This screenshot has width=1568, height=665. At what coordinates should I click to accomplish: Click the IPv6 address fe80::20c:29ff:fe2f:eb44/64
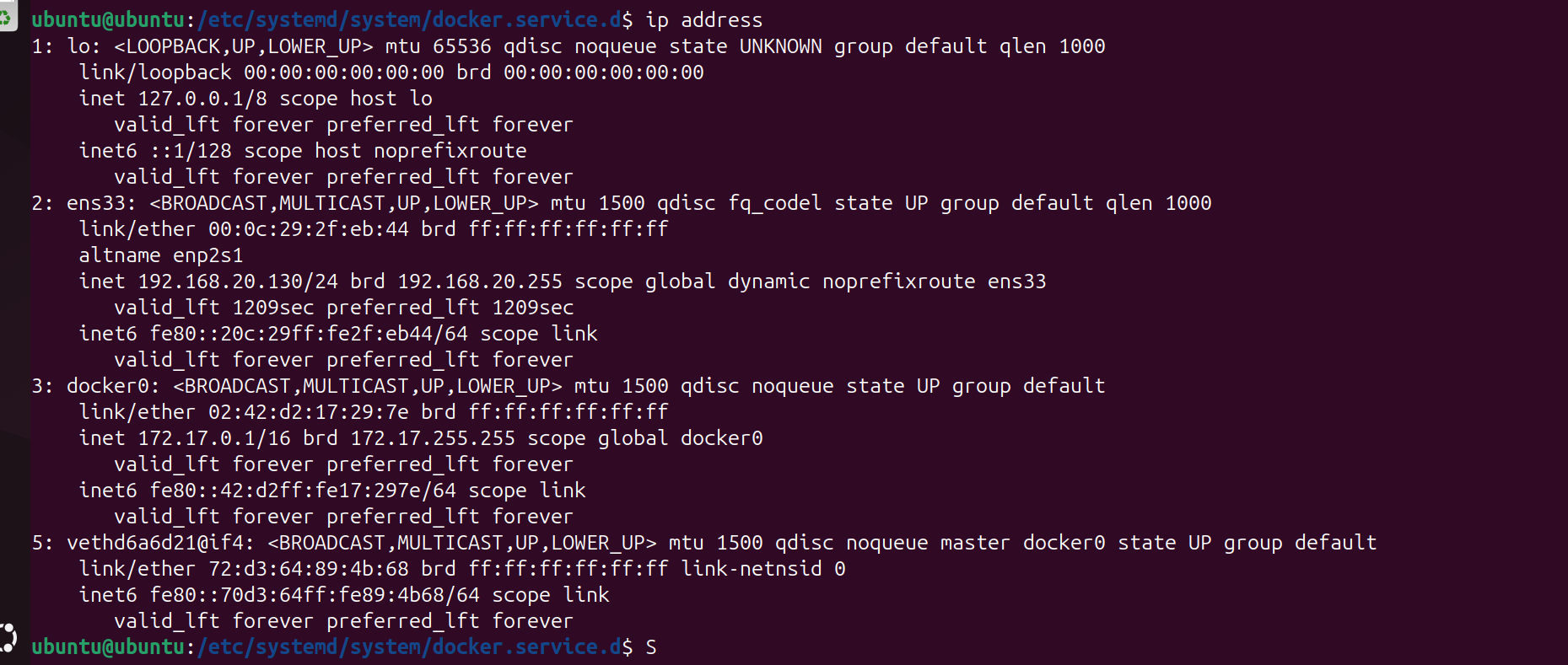(x=309, y=334)
